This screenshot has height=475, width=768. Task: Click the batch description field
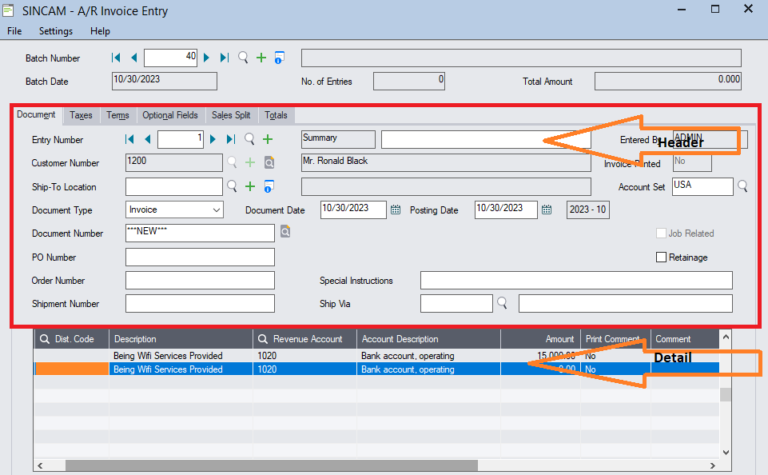521,58
